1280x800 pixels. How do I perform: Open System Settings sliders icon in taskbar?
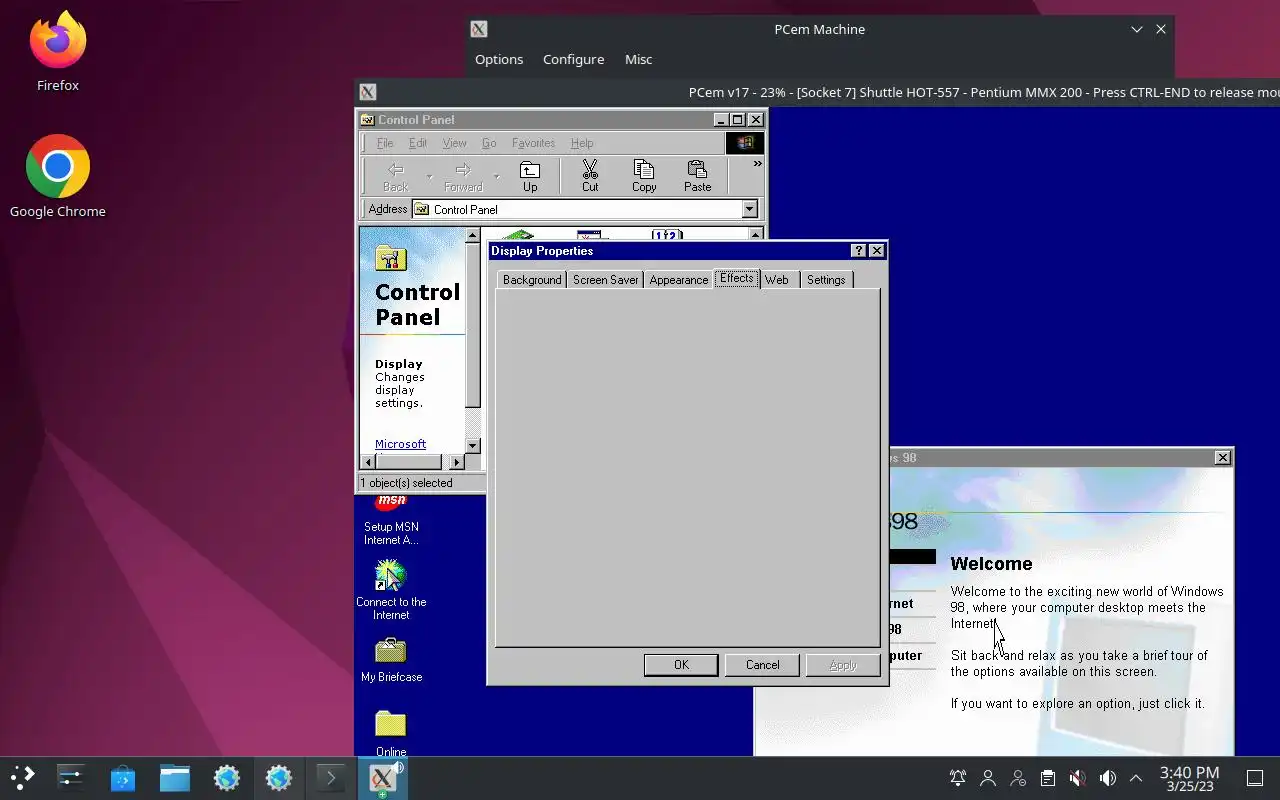(x=70, y=777)
